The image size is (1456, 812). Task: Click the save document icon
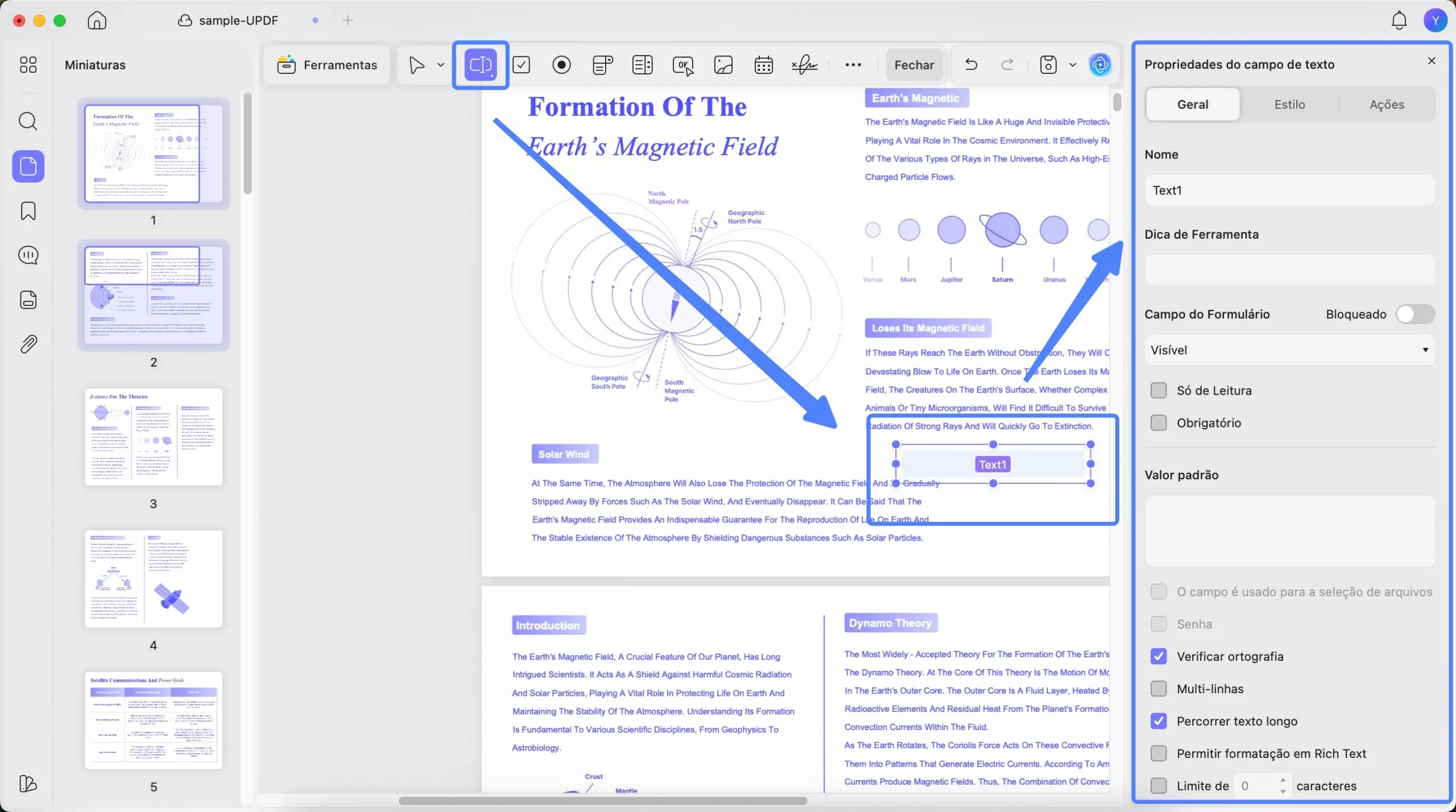coord(1048,65)
